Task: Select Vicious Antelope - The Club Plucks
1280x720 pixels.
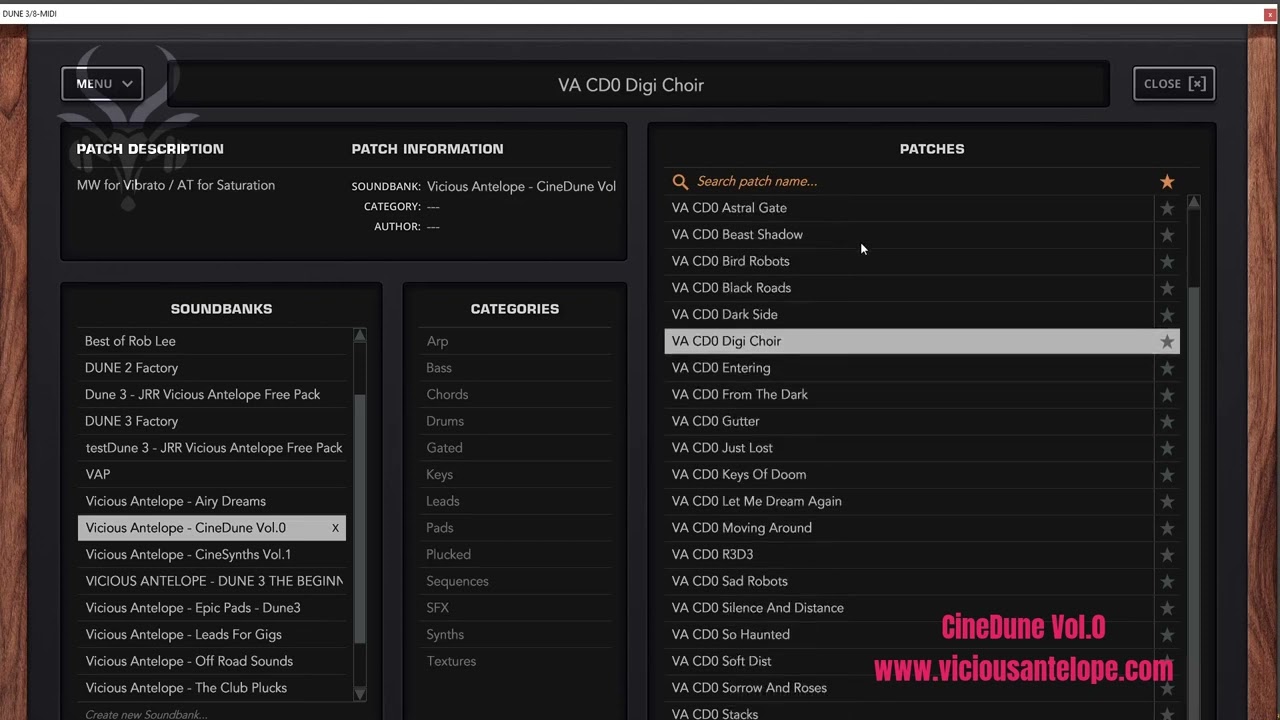Action: (x=212, y=688)
